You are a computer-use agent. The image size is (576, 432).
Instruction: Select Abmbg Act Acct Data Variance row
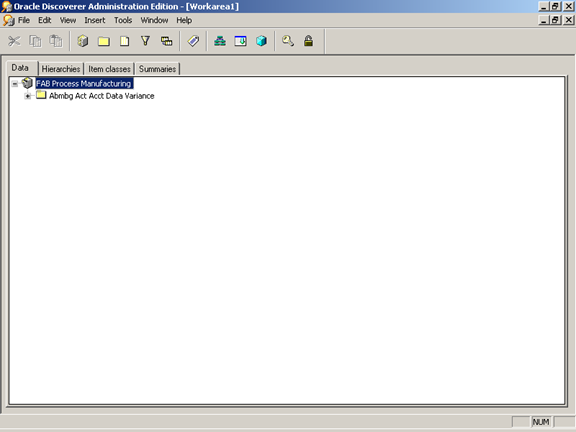(102, 96)
